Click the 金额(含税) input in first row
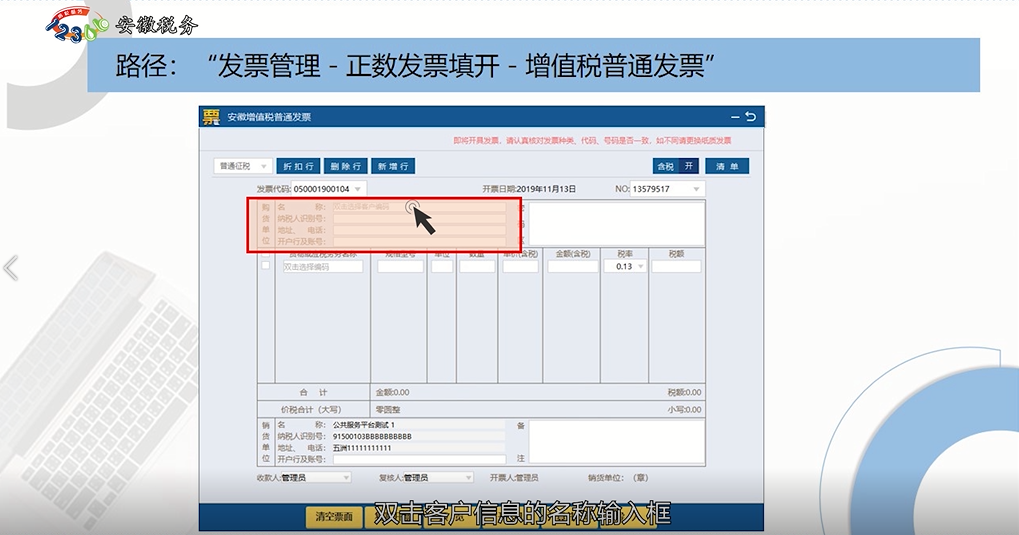Image resolution: width=1019 pixels, height=535 pixels. [x=573, y=267]
